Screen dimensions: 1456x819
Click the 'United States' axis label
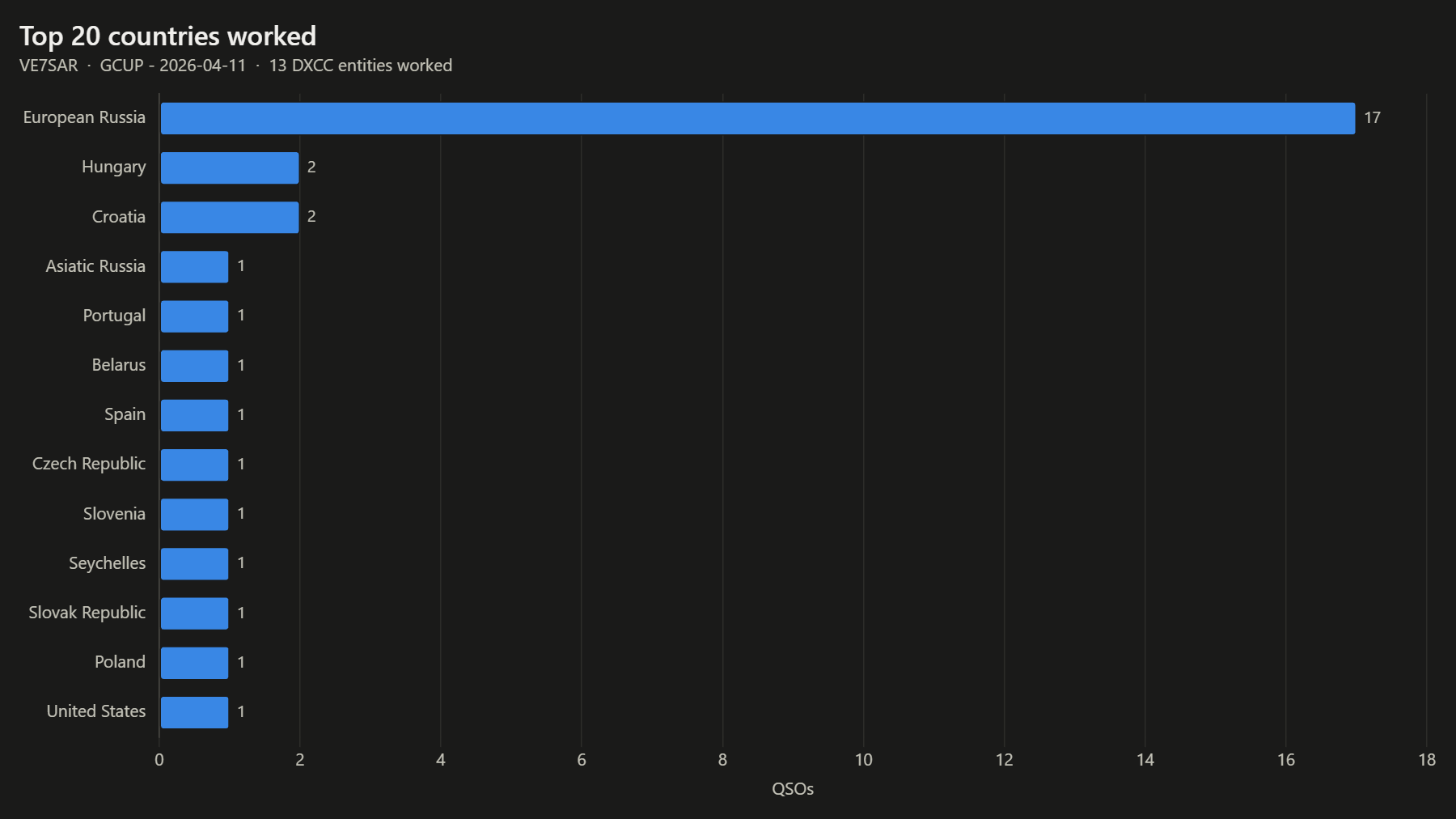coord(96,711)
